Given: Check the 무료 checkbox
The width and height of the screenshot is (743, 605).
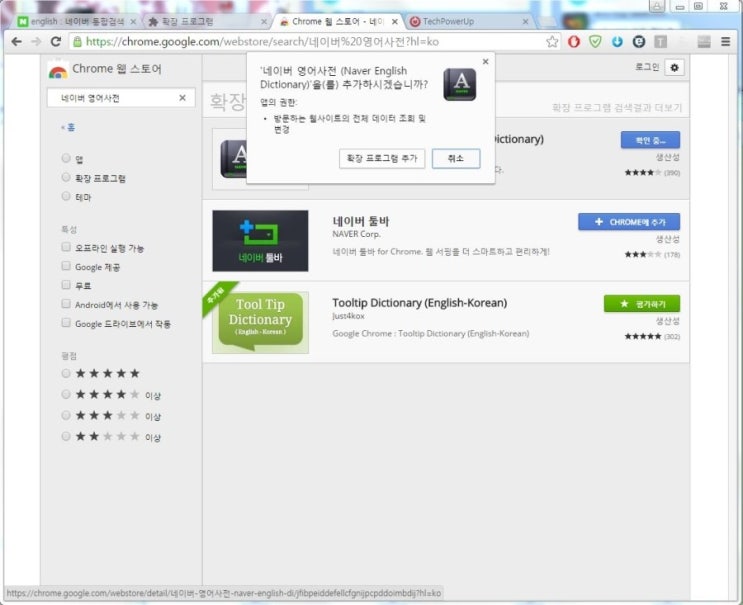Looking at the screenshot, I should tap(66, 285).
